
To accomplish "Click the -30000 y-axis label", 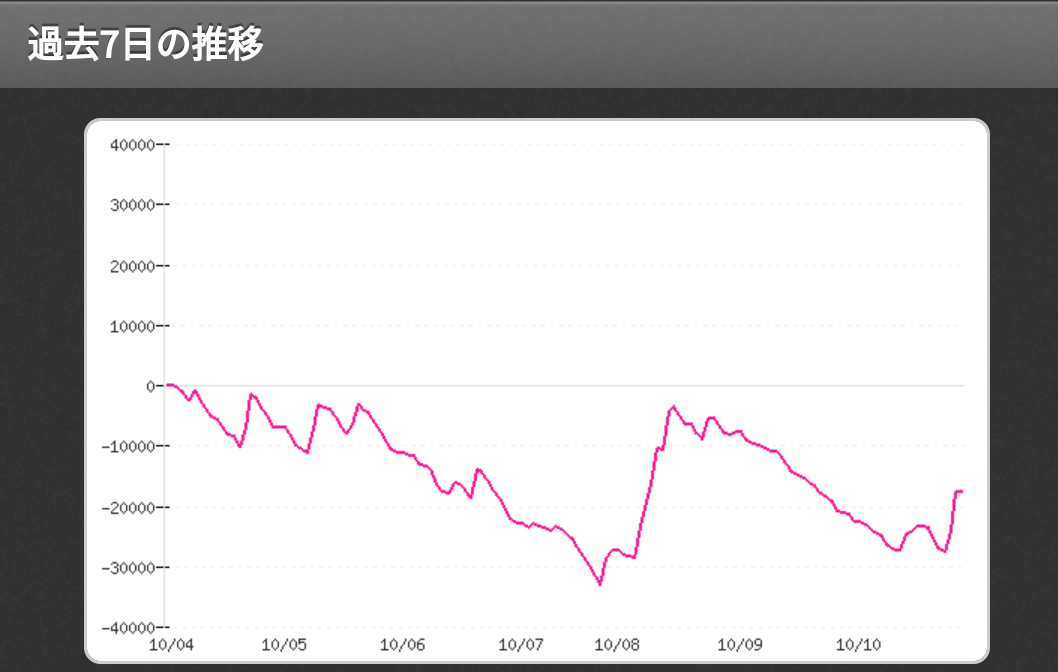I will point(128,568).
